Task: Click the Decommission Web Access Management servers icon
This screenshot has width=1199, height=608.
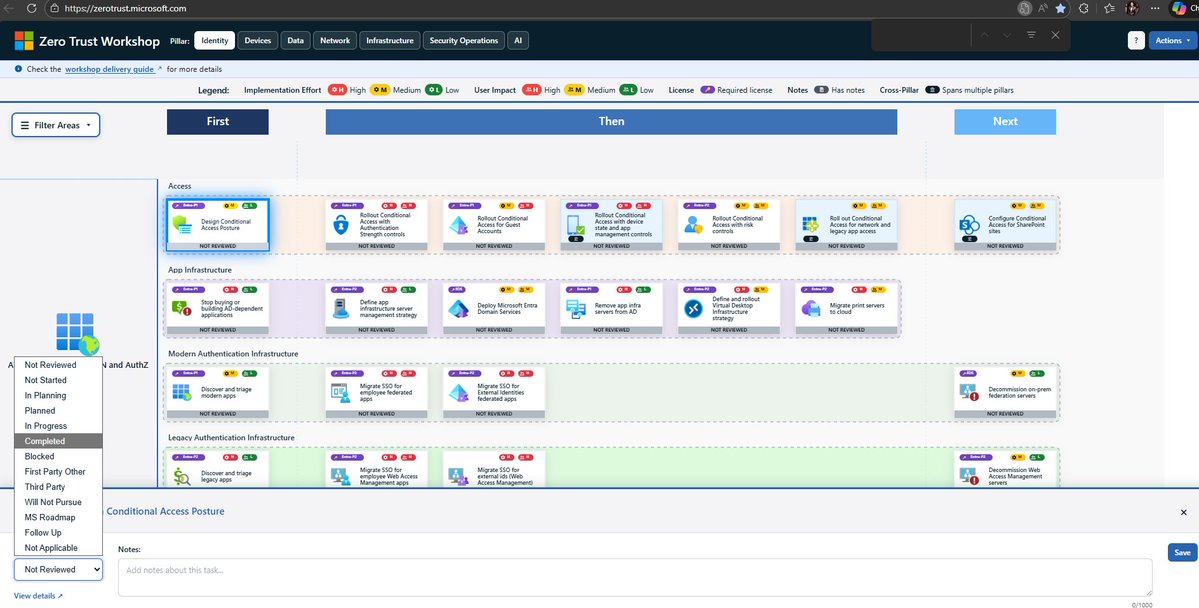Action: pyautogui.click(x=970, y=476)
